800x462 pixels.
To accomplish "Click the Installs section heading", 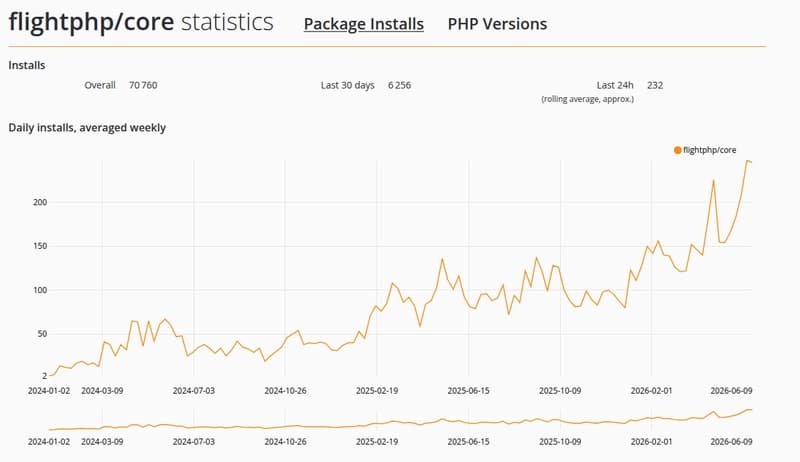I will point(27,65).
